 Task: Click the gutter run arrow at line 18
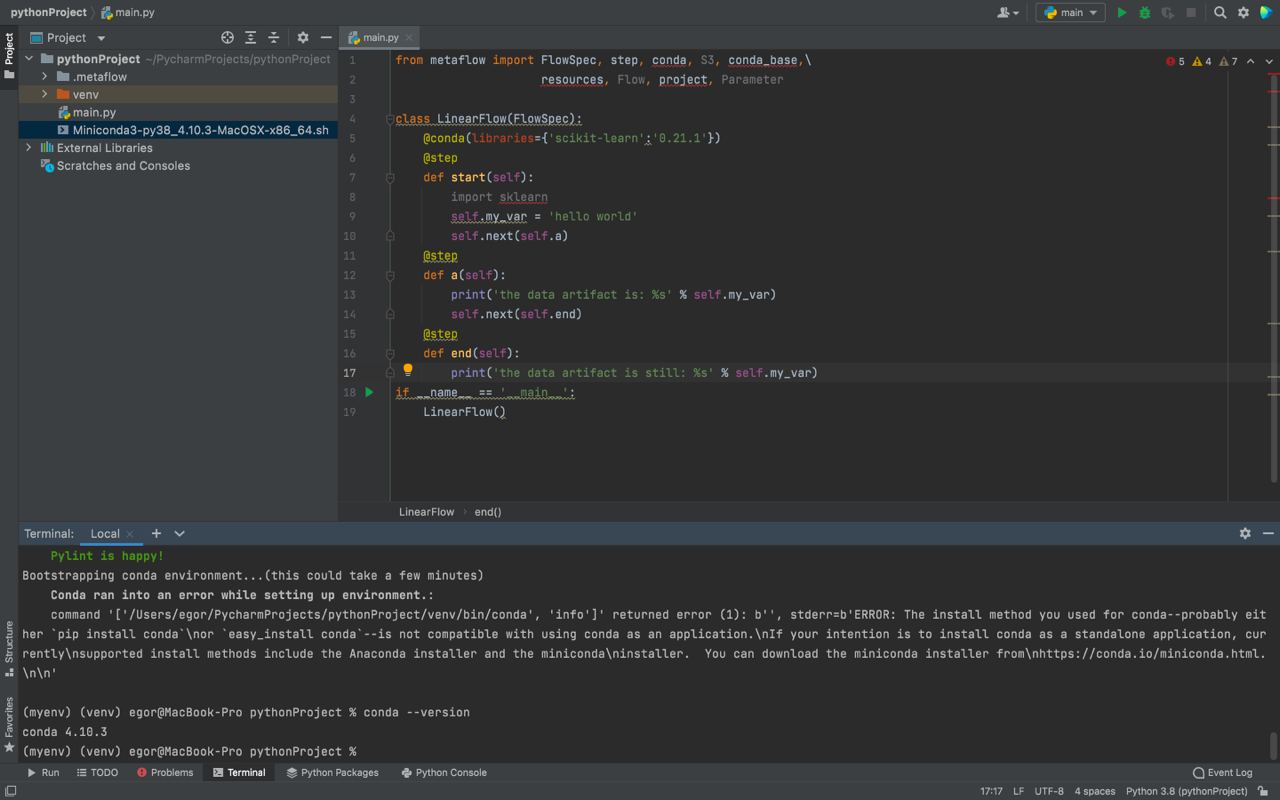(369, 392)
